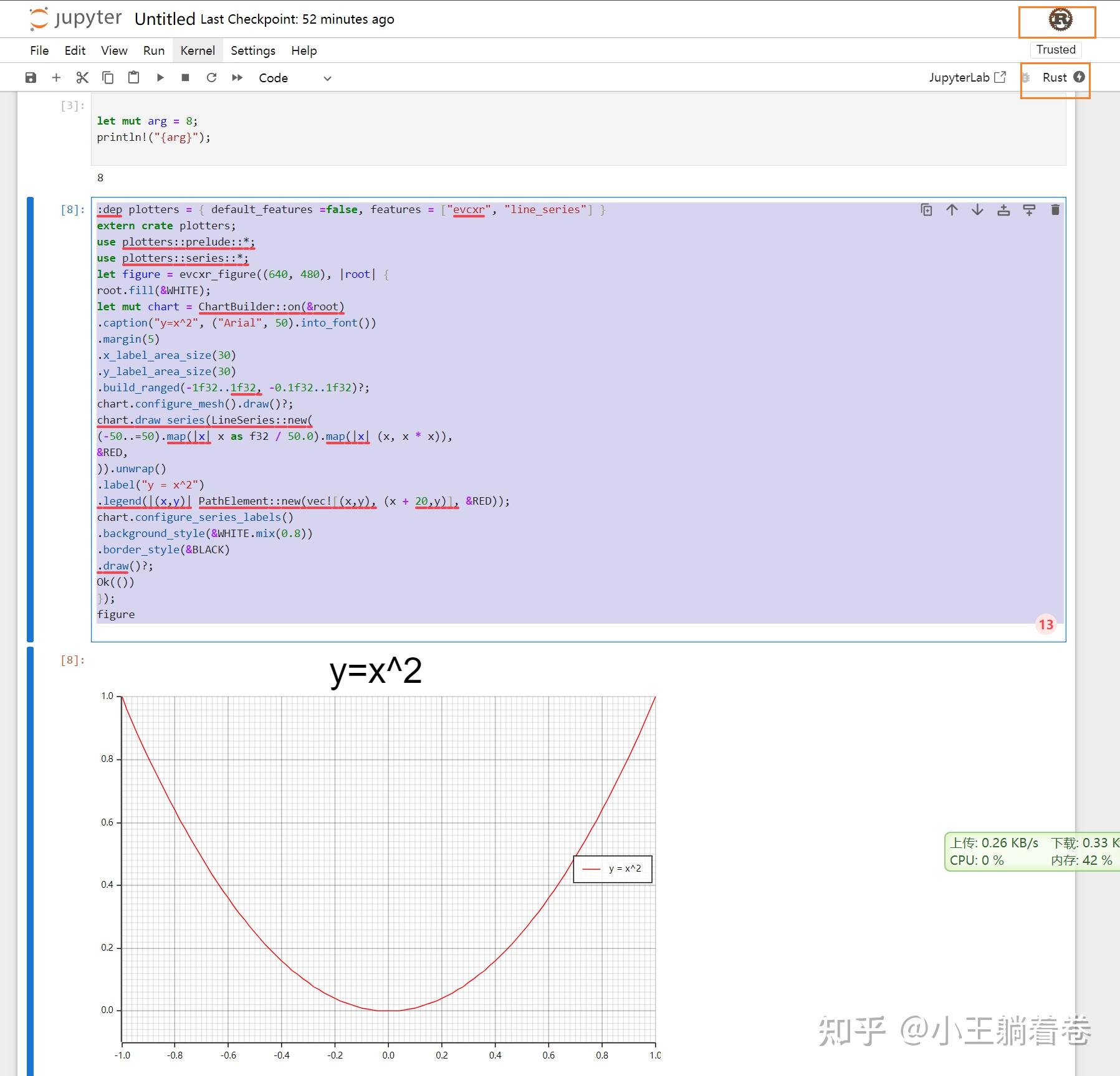Restart the kernel using circular arrow icon
1120x1076 pixels.
[211, 77]
